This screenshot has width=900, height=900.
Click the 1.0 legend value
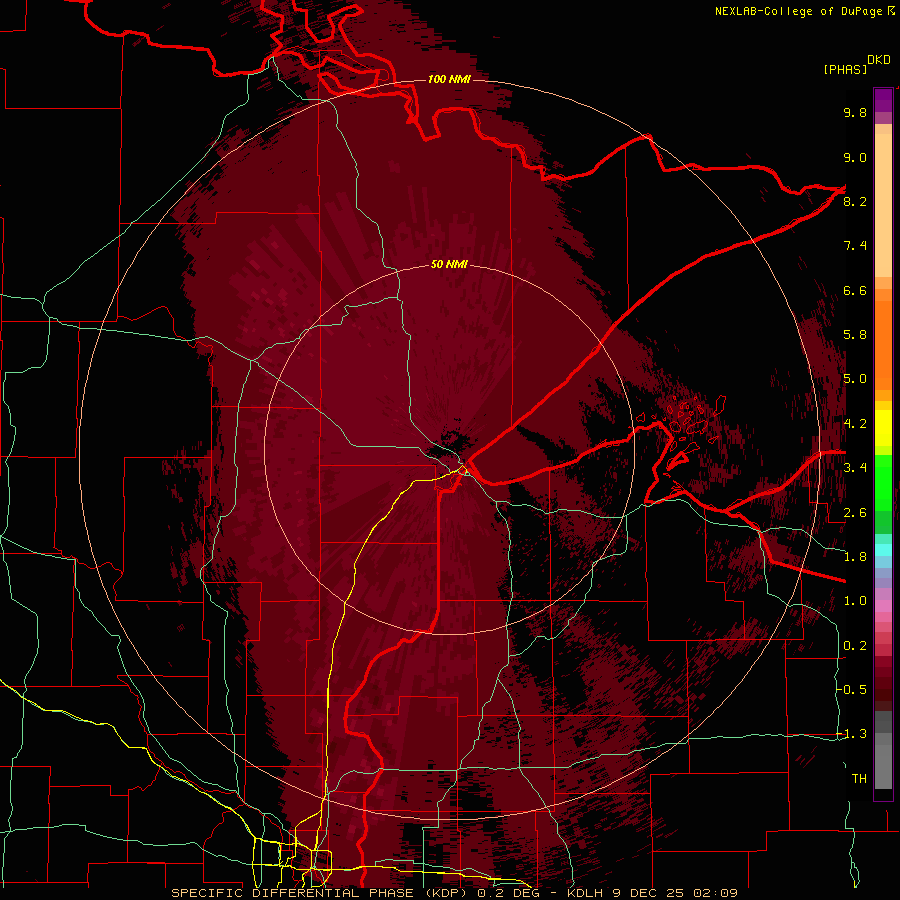click(855, 601)
